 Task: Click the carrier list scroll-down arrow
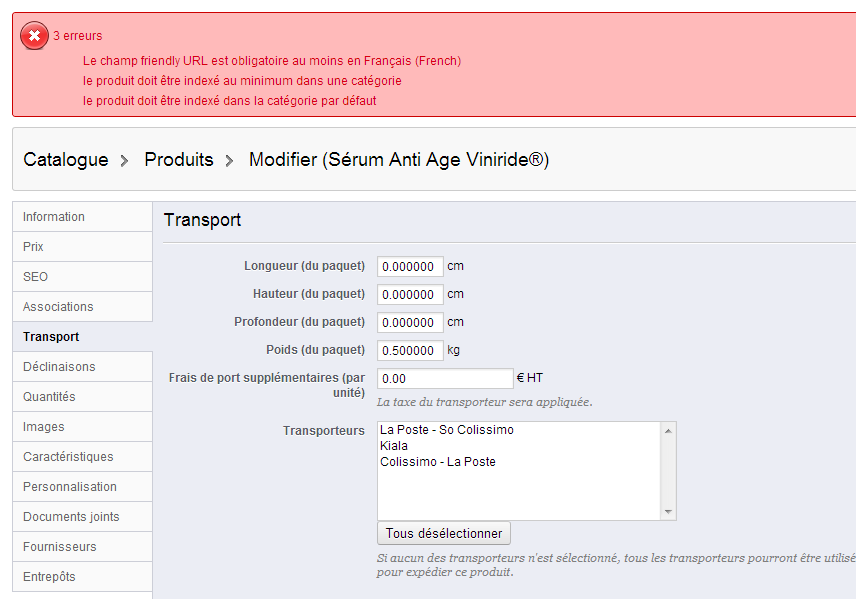(x=668, y=512)
